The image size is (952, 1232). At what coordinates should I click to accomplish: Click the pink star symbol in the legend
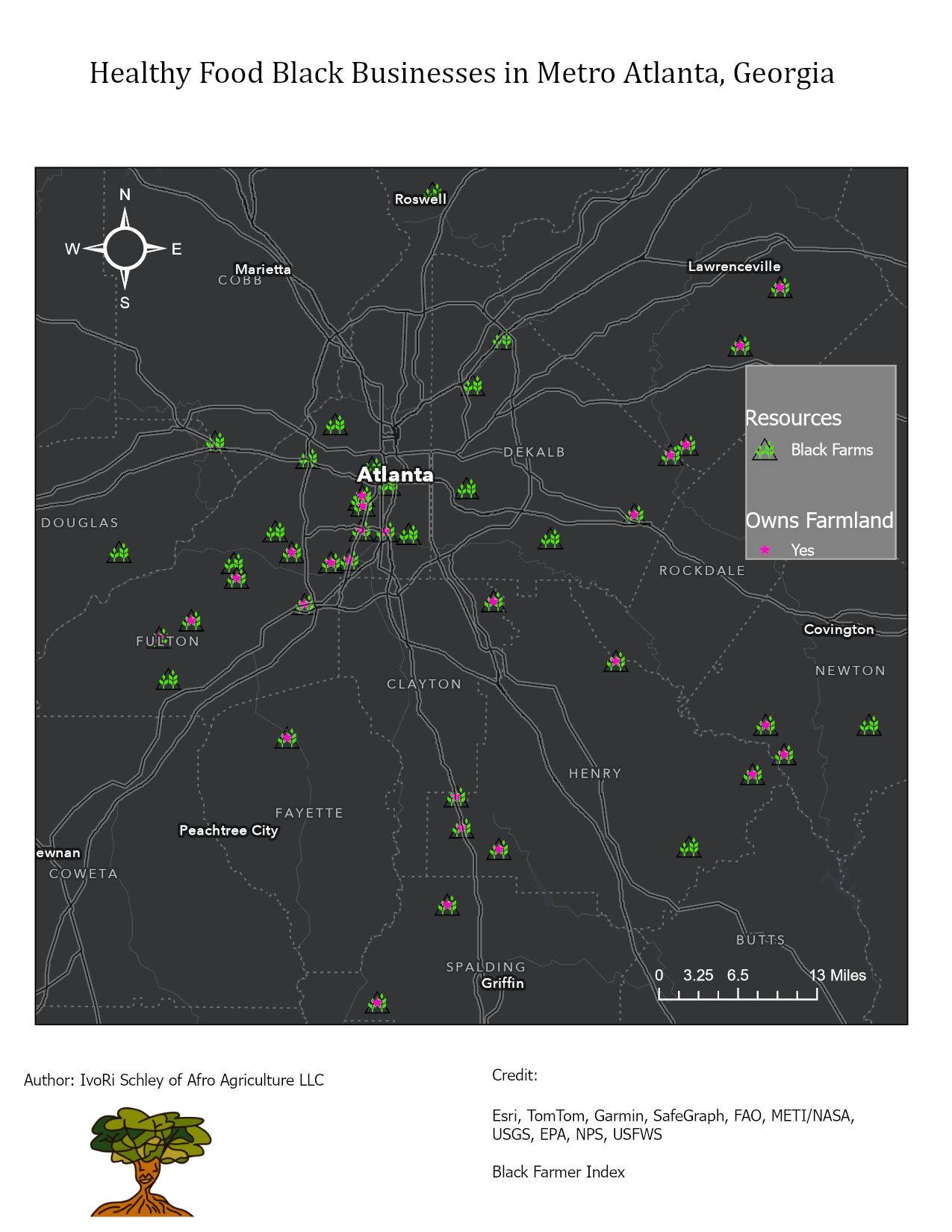pos(765,550)
